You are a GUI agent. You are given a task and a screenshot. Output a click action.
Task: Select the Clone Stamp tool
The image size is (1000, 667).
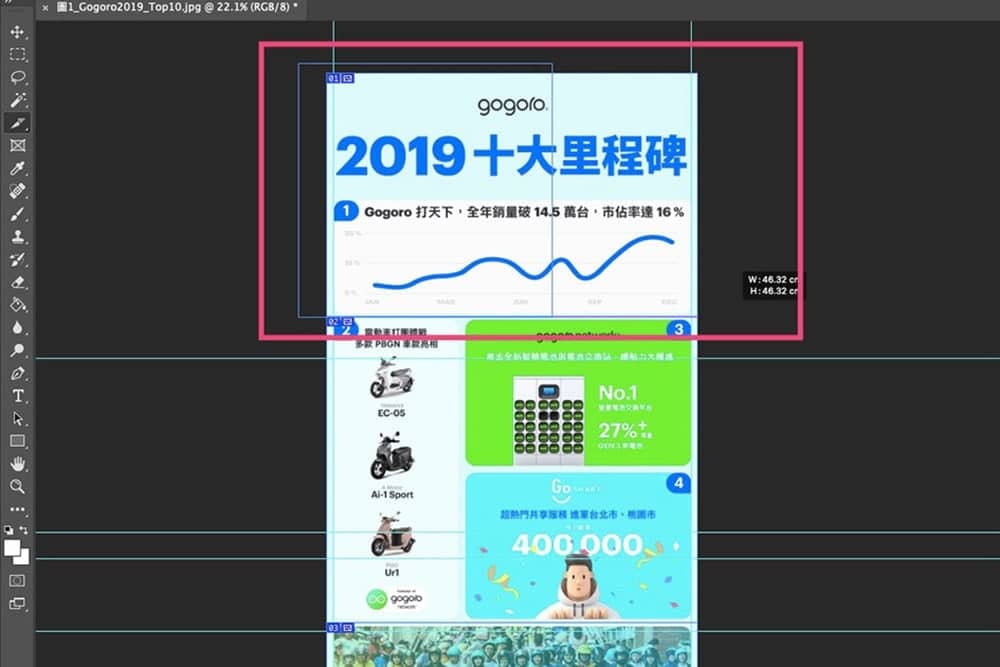tap(17, 237)
